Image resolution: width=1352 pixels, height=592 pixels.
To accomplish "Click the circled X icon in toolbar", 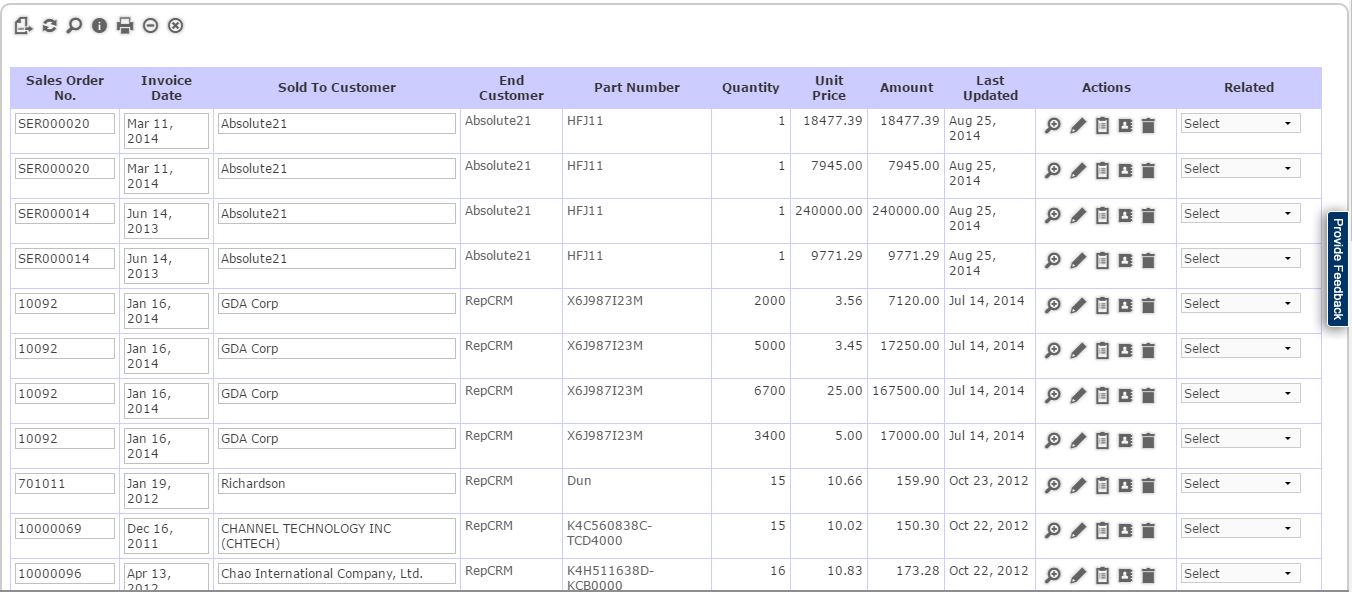I will 175,26.
